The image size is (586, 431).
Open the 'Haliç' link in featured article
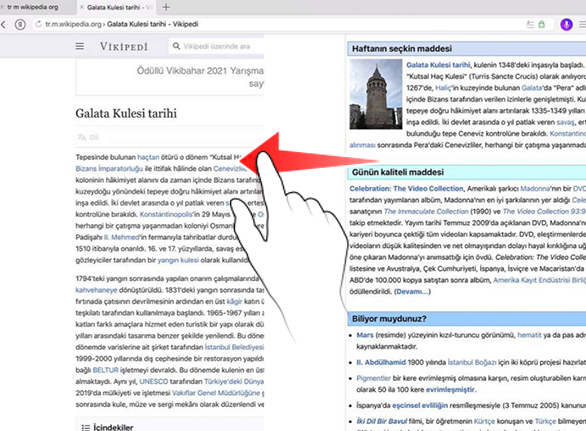pos(443,87)
